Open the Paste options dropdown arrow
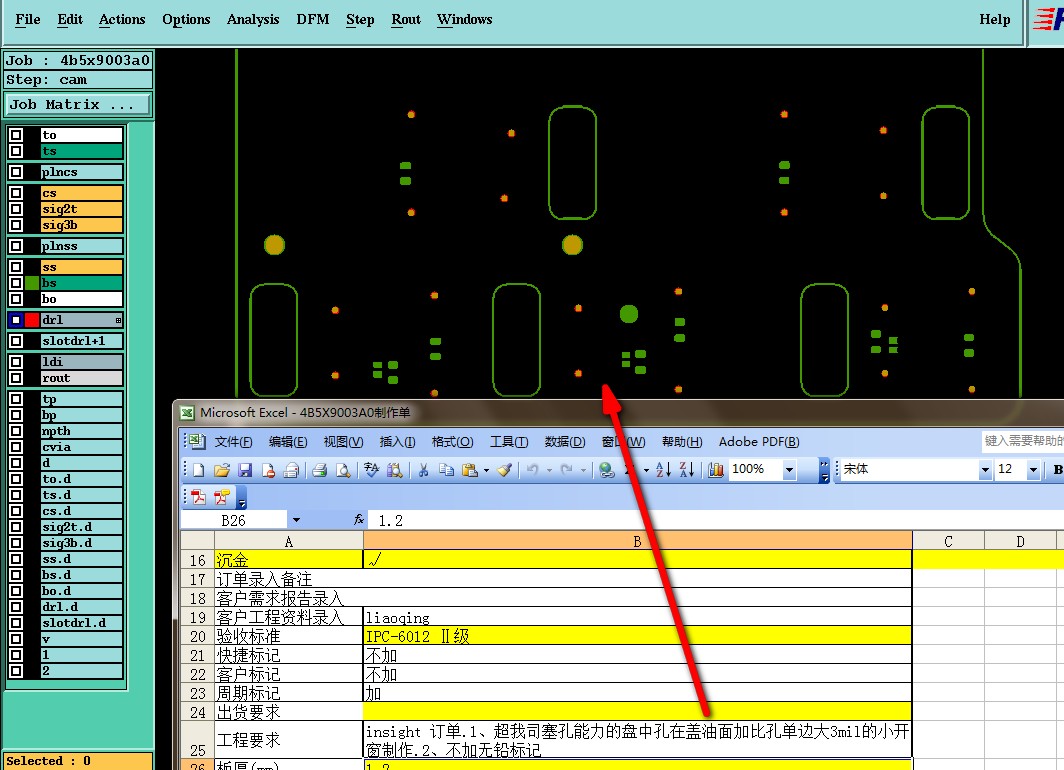Viewport: 1064px width, 770px height. (x=486, y=469)
